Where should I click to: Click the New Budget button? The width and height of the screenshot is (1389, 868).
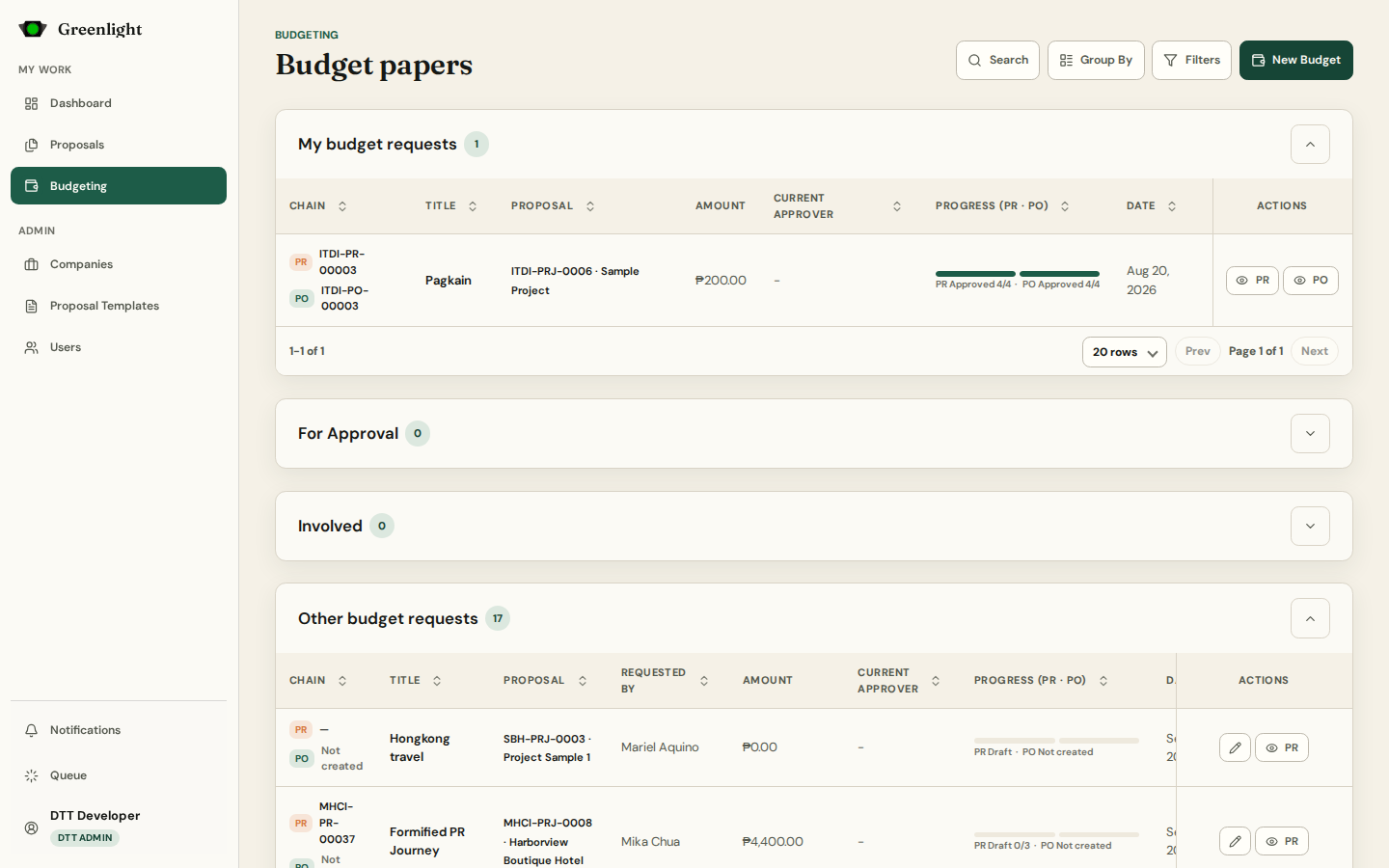point(1296,60)
